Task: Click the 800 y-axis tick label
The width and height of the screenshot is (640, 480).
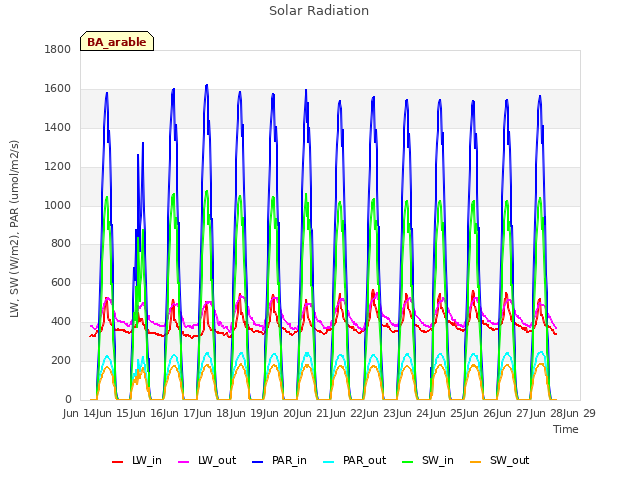Action: click(x=61, y=244)
